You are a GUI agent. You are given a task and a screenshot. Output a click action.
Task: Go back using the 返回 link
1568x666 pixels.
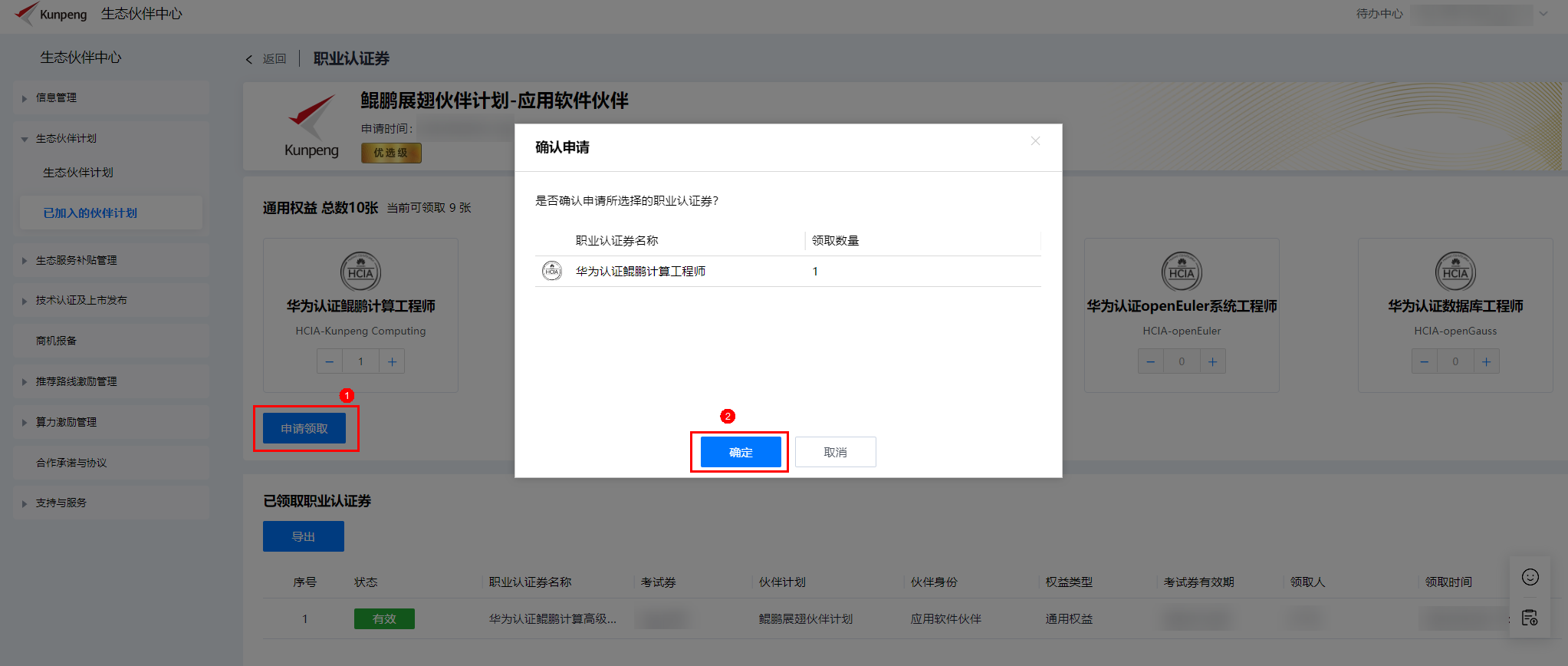(274, 58)
